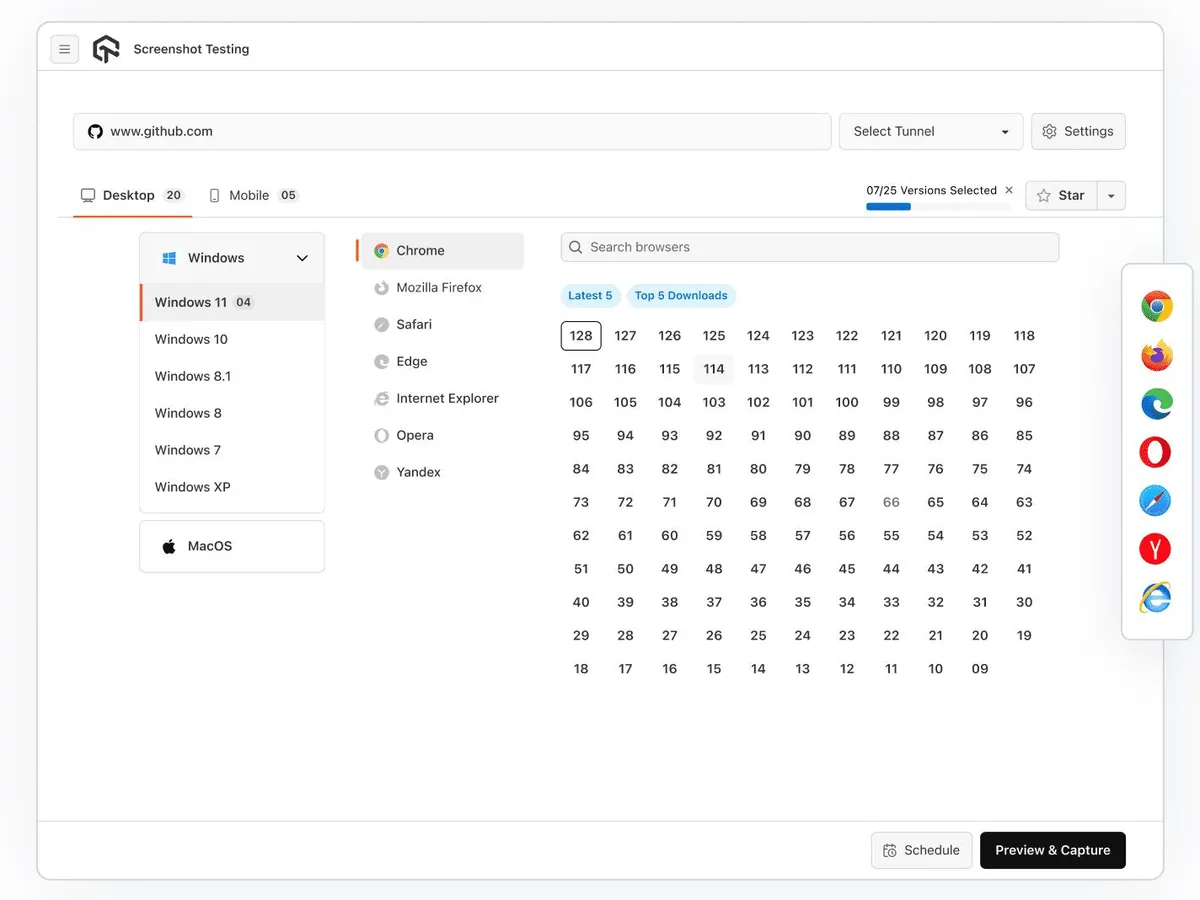Click the magnifier icon in Search browsers

576,247
